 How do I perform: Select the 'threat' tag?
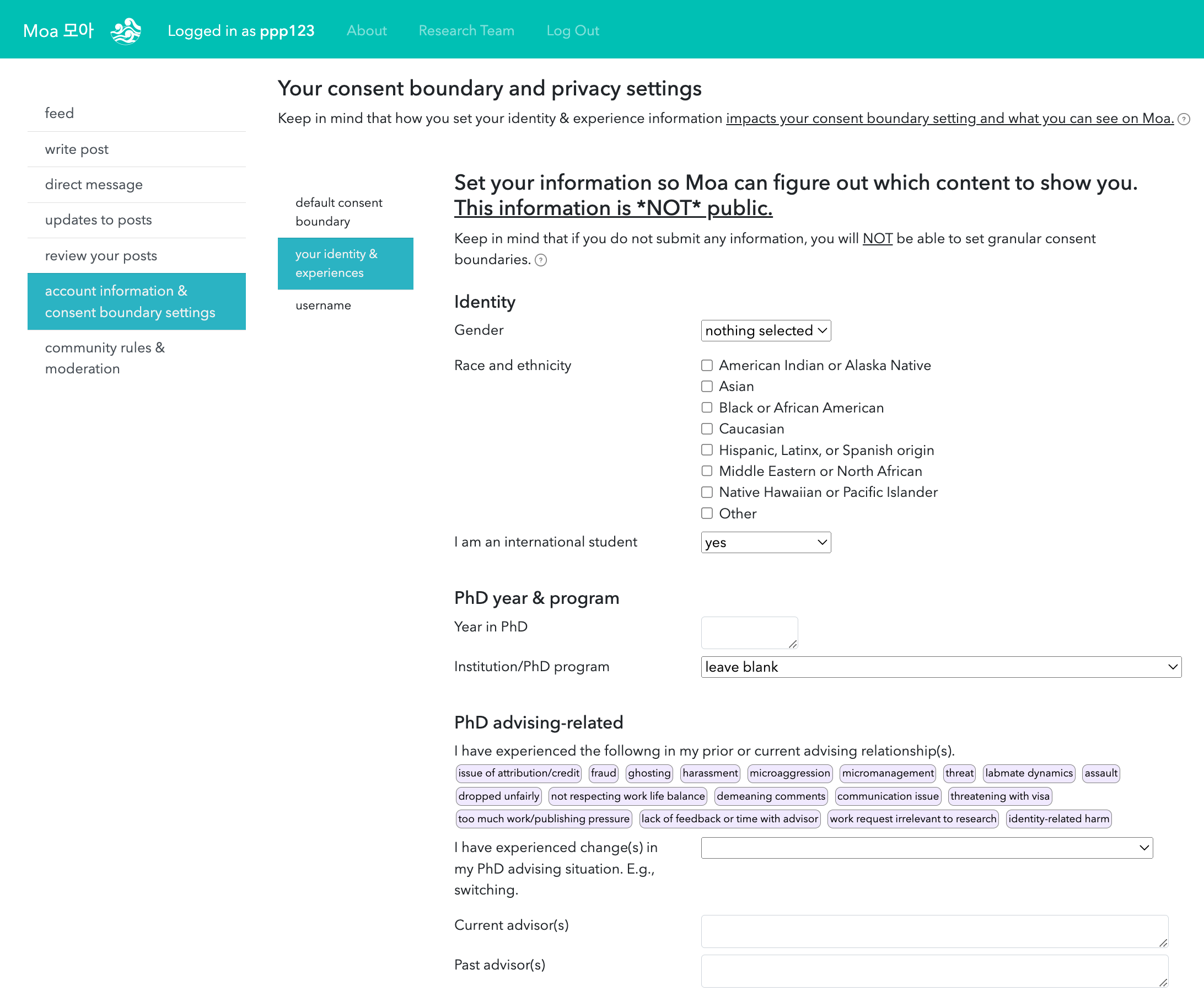click(x=959, y=774)
